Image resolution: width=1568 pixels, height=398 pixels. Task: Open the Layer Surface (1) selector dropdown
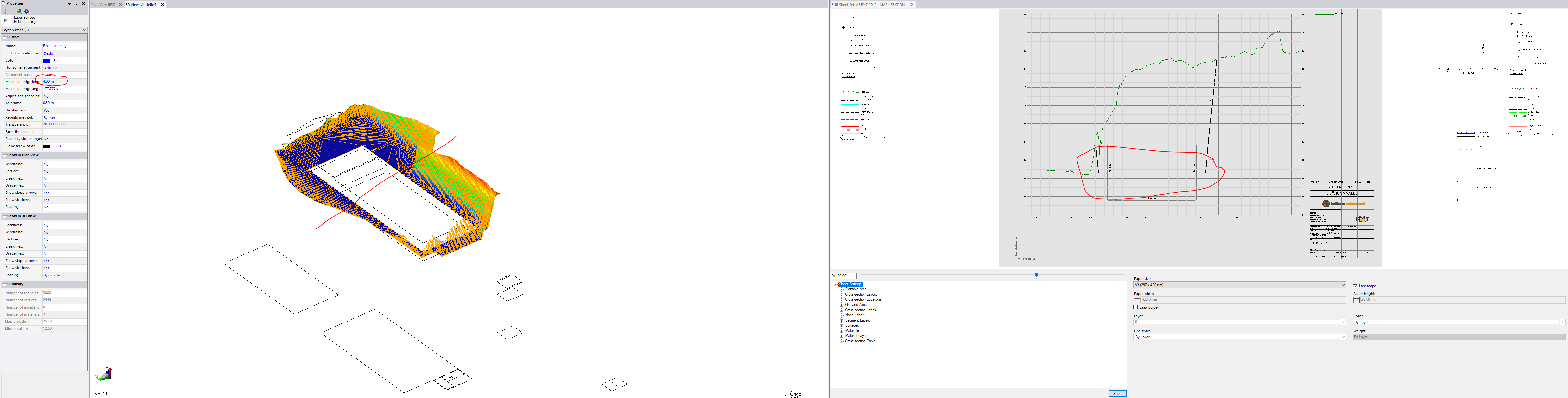(x=84, y=30)
